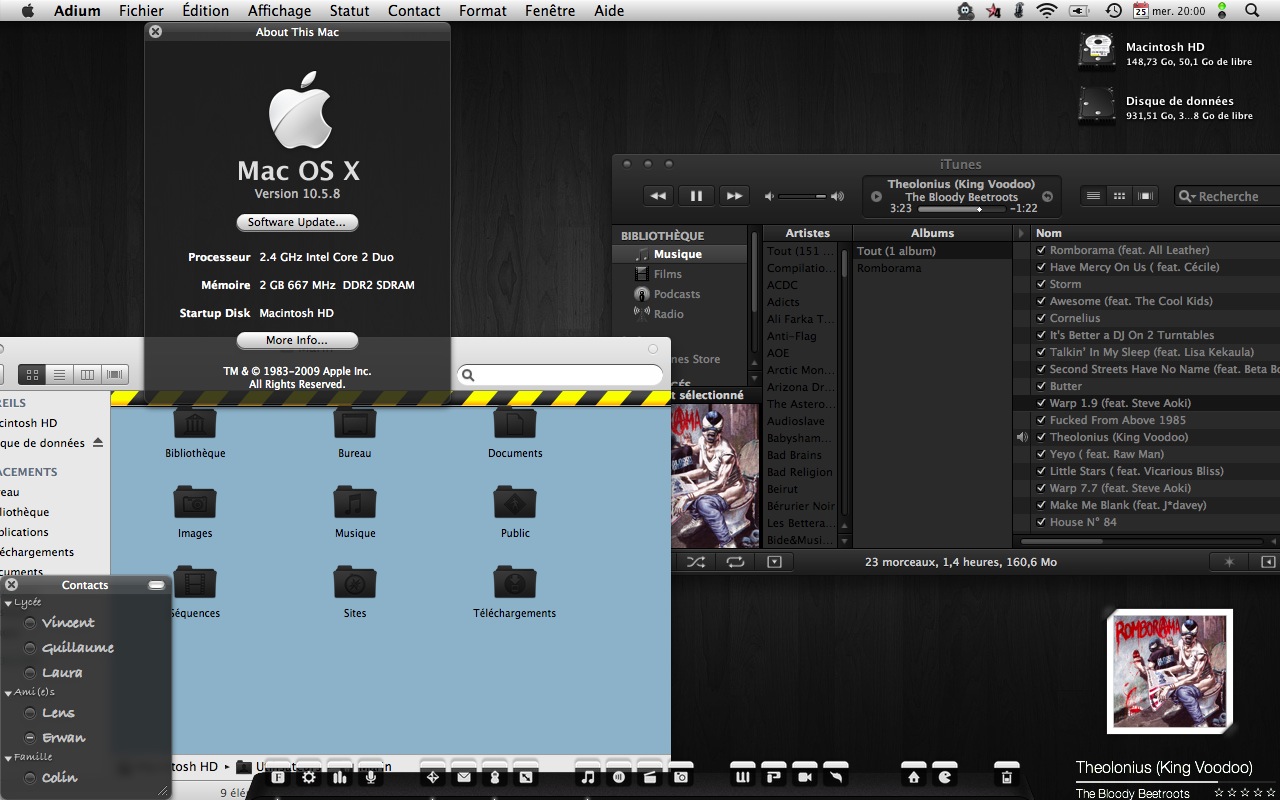Screen dimensions: 1280x800
Task: Open the Édition menu
Action: click(x=205, y=11)
